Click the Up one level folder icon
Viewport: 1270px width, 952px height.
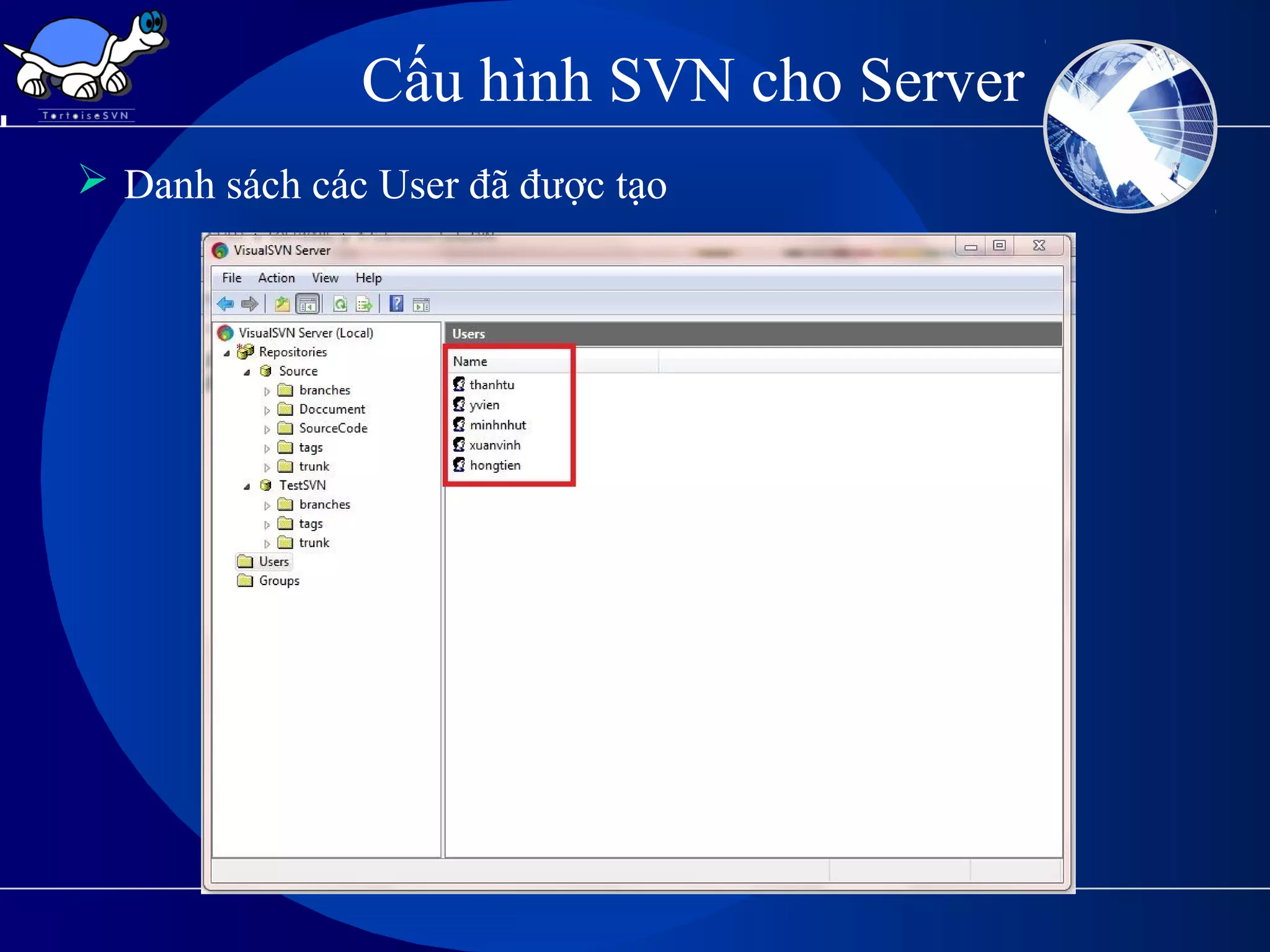pyautogui.click(x=282, y=304)
